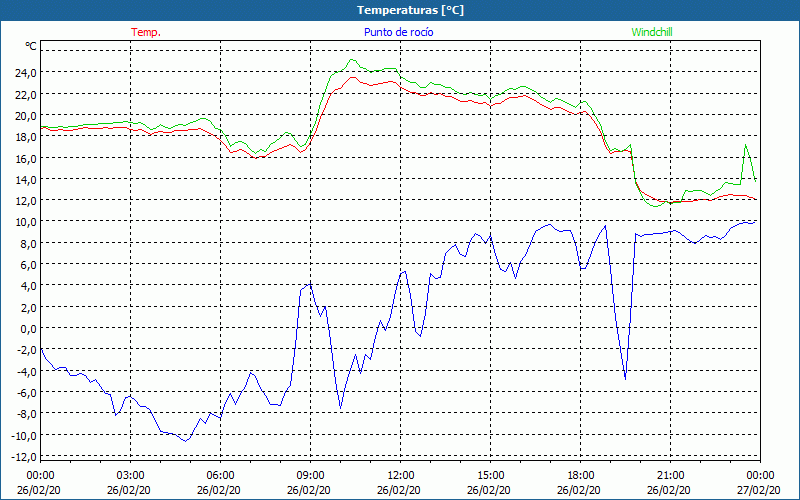Click the 24,0 y-axis value
This screenshot has height=500, width=800.
pos(26,72)
